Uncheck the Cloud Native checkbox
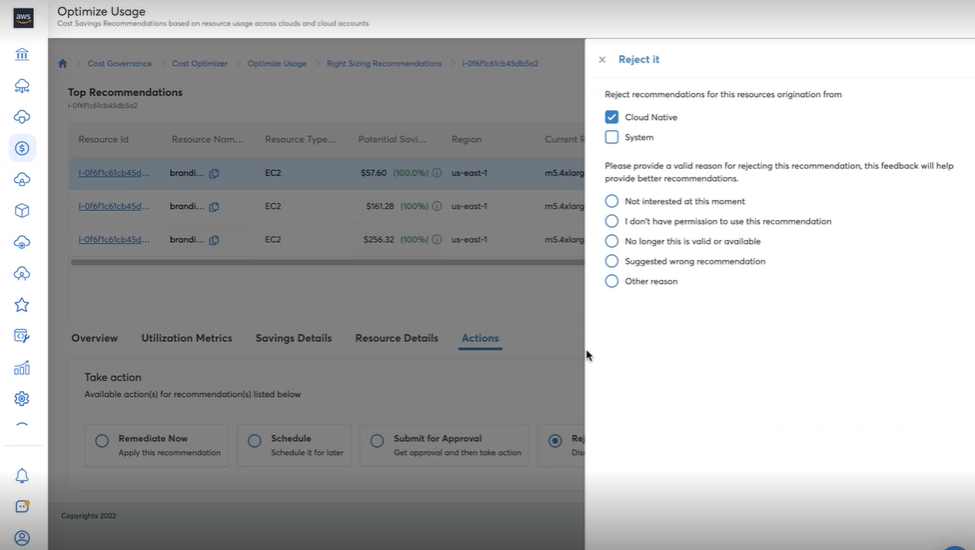This screenshot has width=975, height=550. click(x=612, y=117)
